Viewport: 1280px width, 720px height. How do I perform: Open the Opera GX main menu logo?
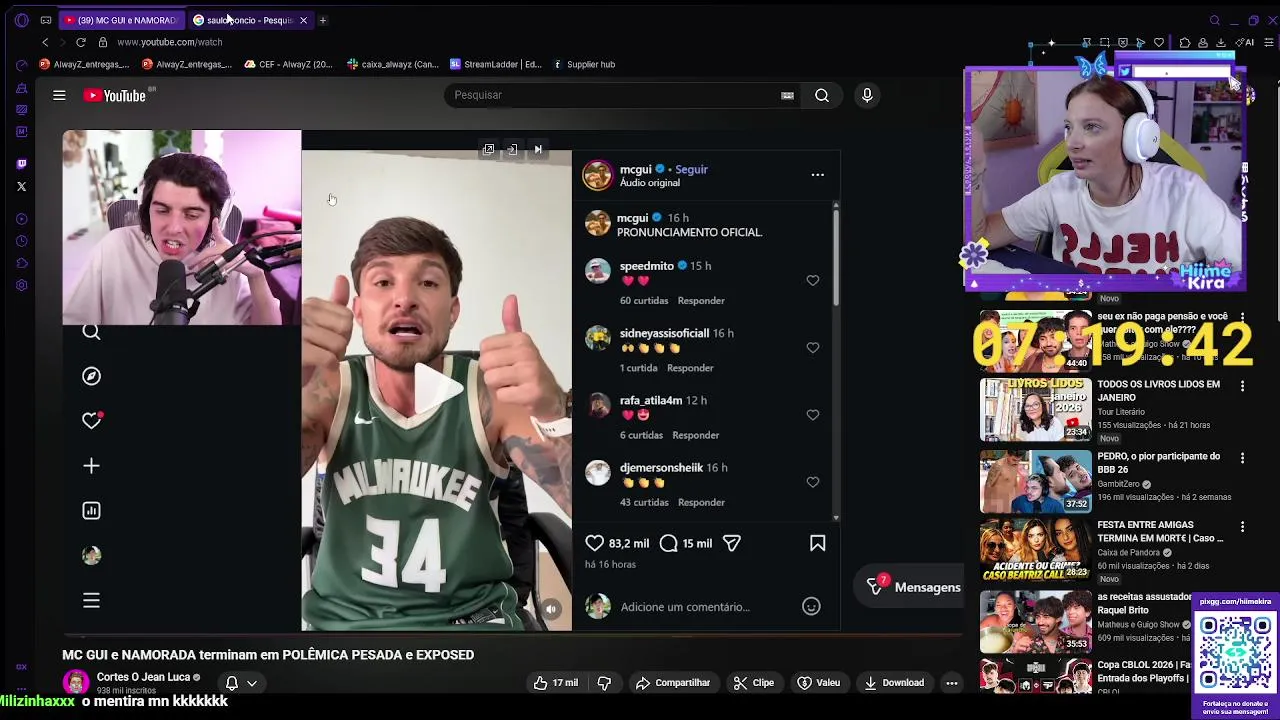point(22,20)
